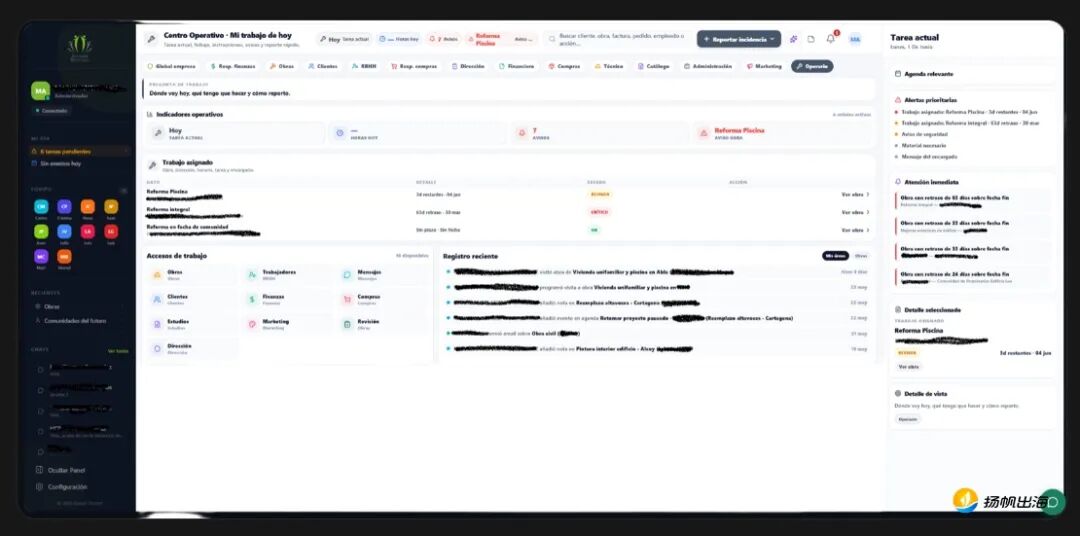Switch to the Administración tab
This screenshot has height=536, width=1080.
point(708,66)
